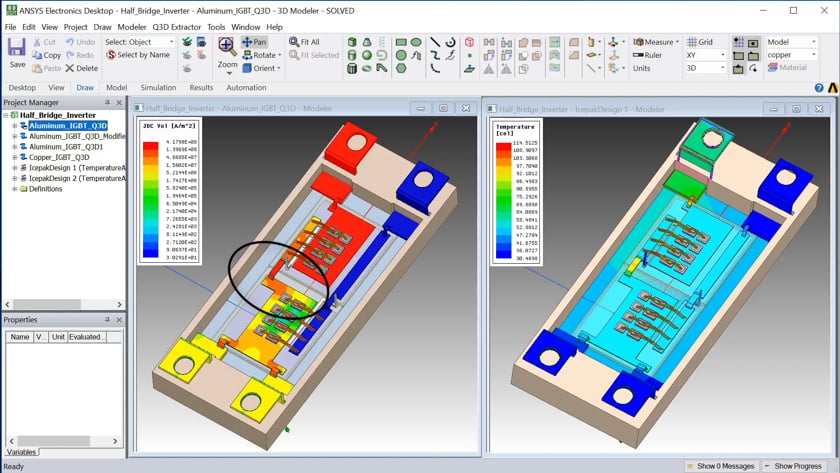Click Show Progress
This screenshot has height=473, width=840.
[x=792, y=466]
